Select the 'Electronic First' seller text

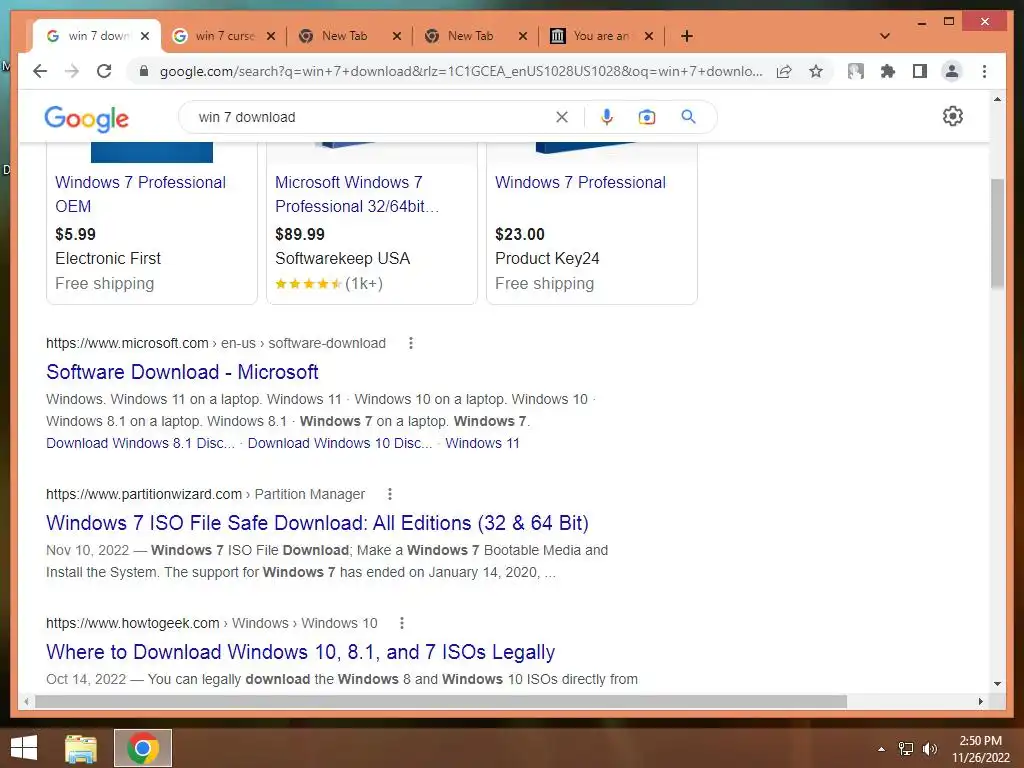tap(108, 258)
